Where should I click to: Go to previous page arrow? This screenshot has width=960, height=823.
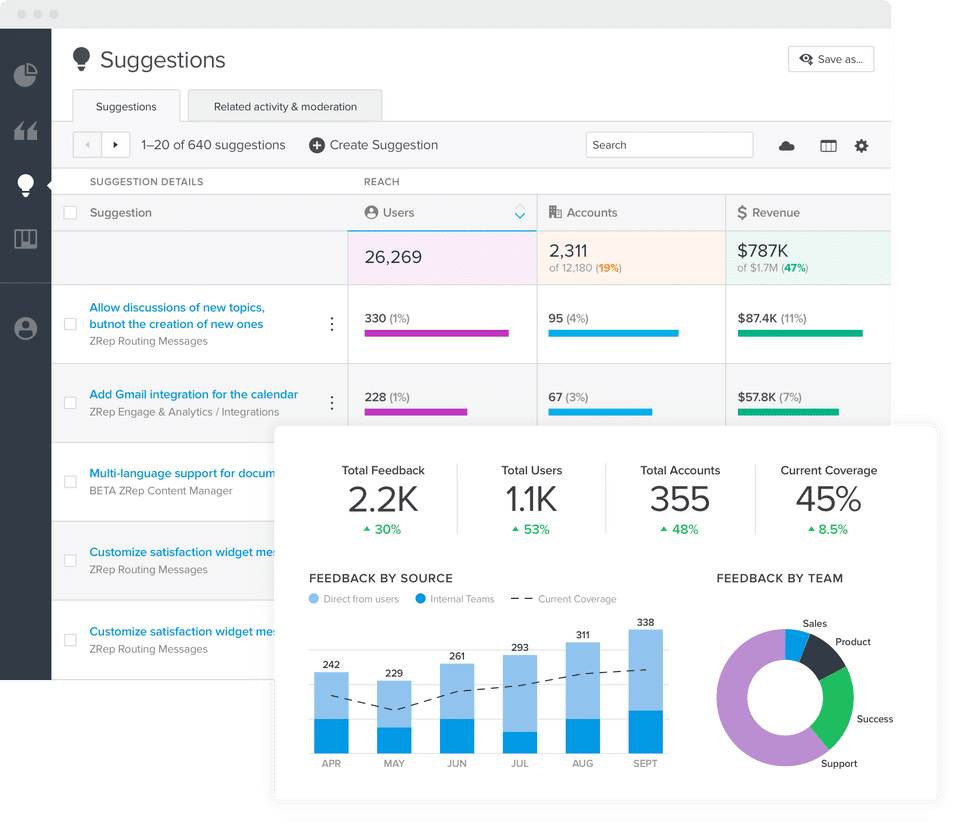88,145
